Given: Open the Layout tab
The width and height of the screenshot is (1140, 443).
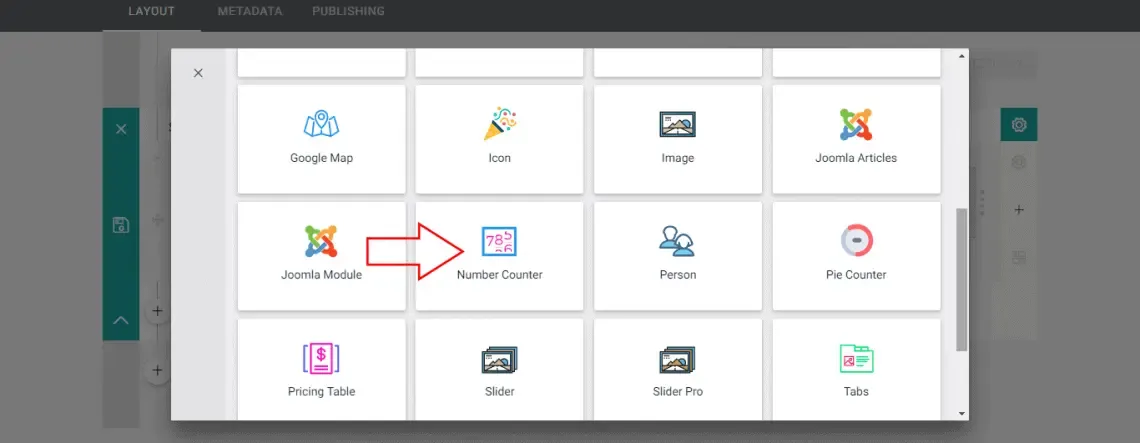Looking at the screenshot, I should [x=151, y=12].
